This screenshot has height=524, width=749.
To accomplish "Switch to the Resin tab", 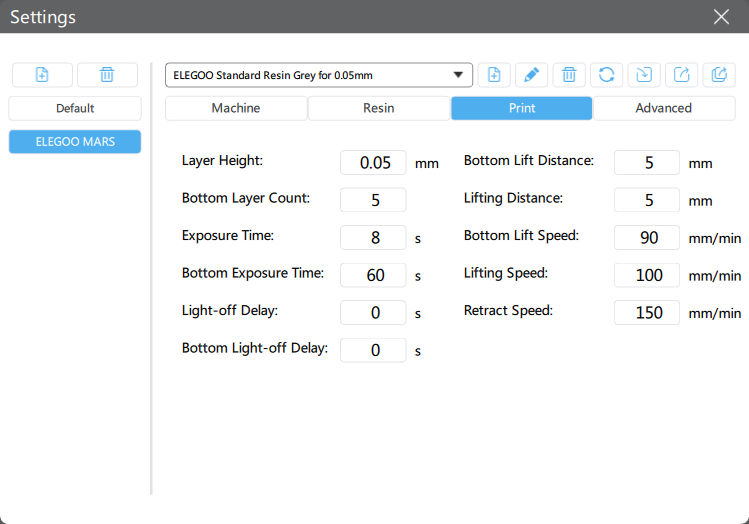I will (379, 108).
